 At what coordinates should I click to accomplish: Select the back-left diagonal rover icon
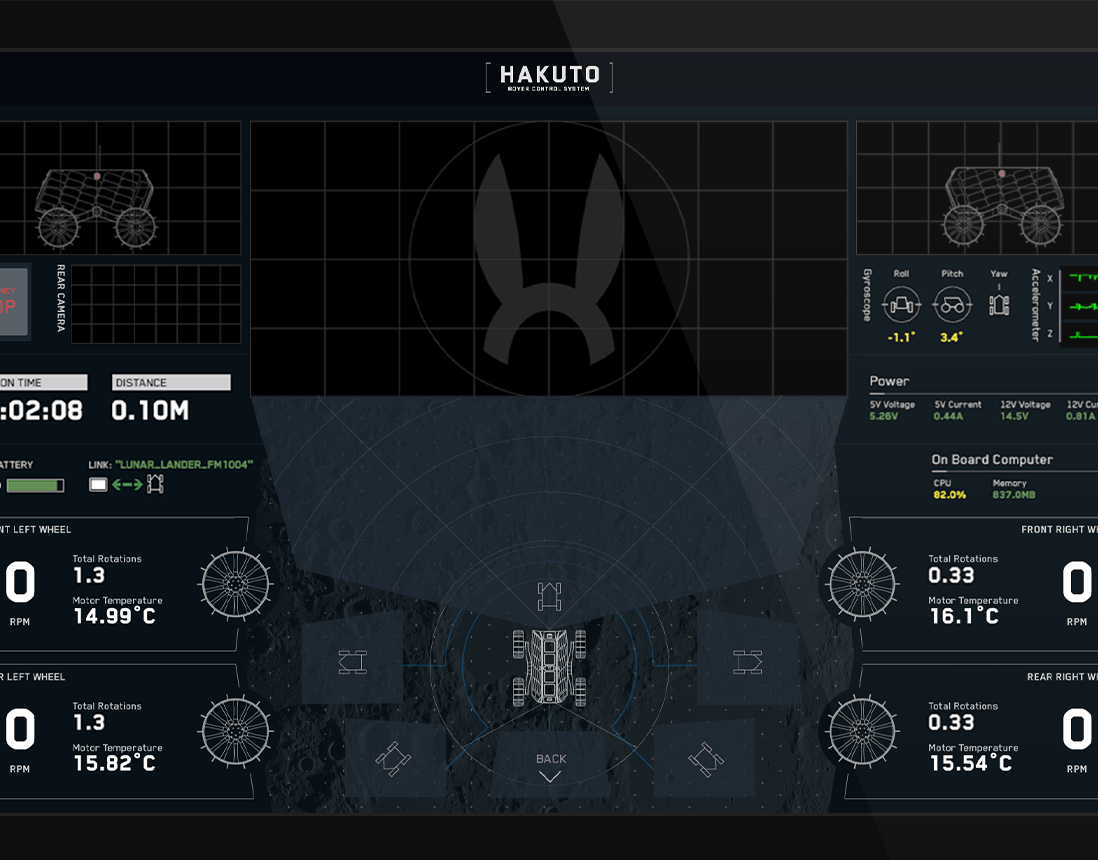pos(392,758)
